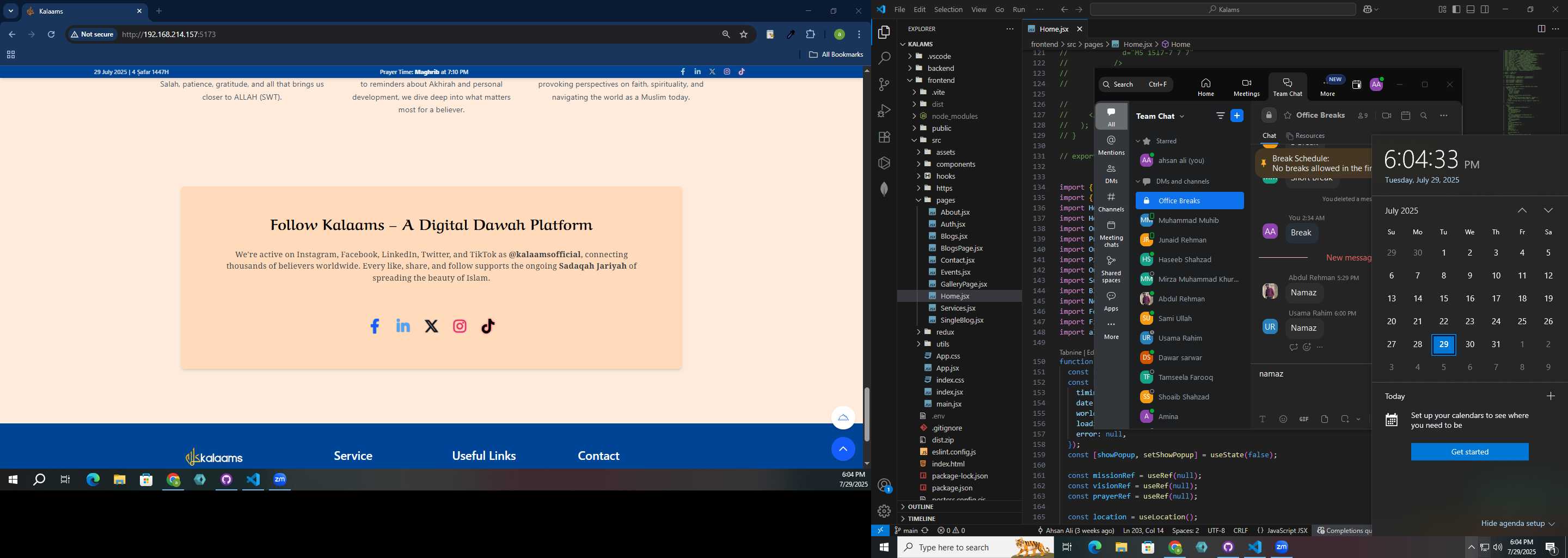The height and width of the screenshot is (558, 1568).
Task: Click the scroll-to-top blue arrow button on webpage
Action: [843, 449]
